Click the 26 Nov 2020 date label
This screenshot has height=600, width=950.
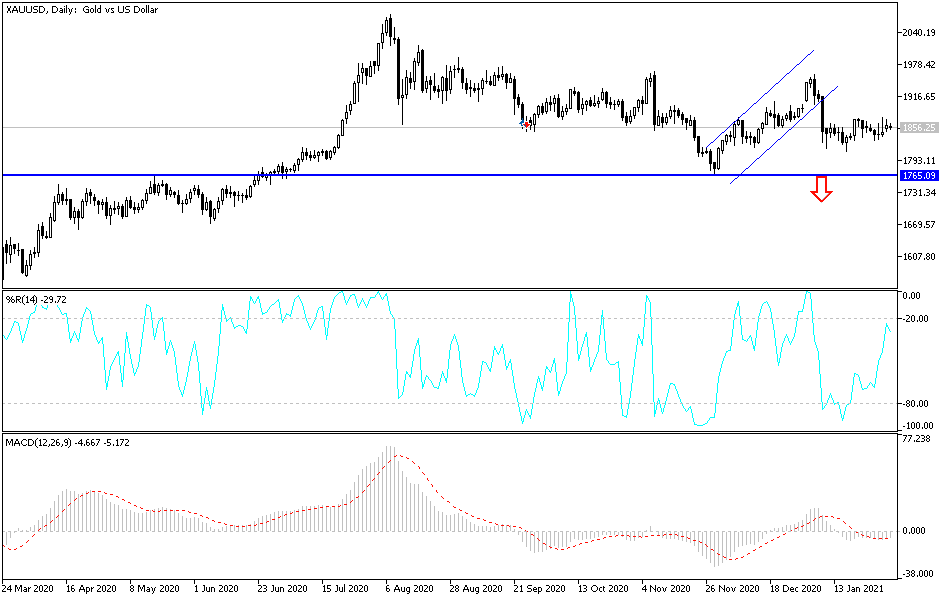click(x=732, y=589)
